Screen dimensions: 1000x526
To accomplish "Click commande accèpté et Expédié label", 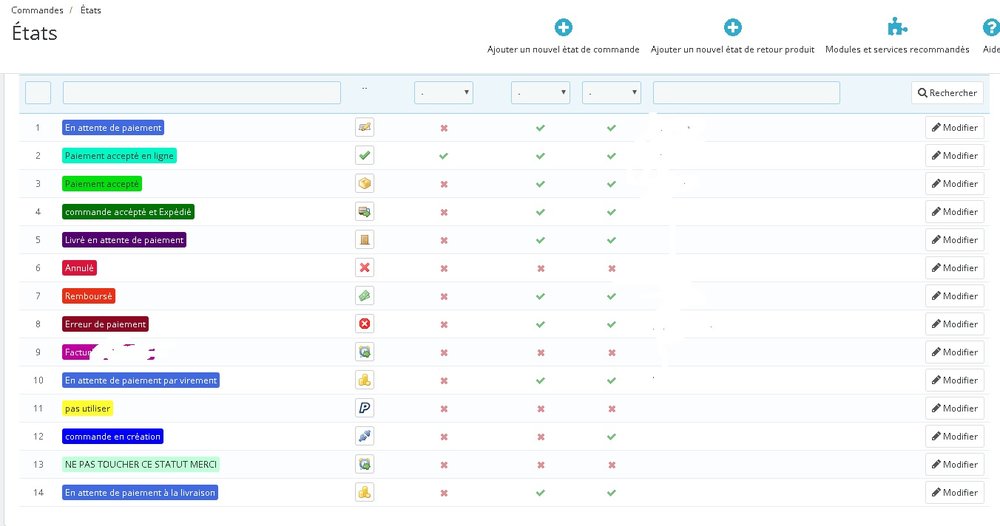I will point(128,212).
